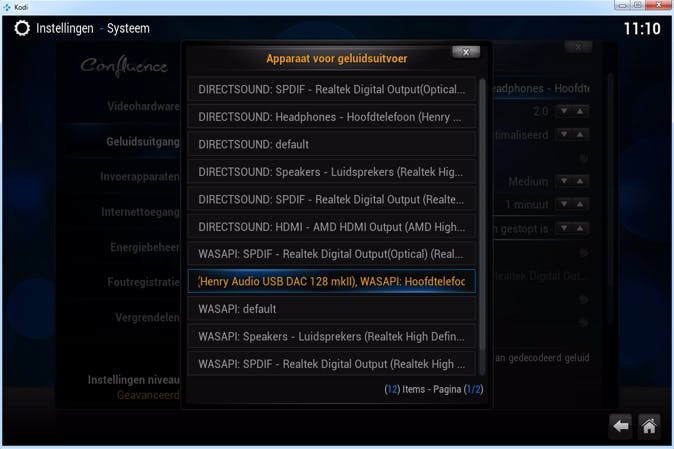674x449 pixels.
Task: Click the up arrow next to ...timaliseerd
Action: point(580,134)
